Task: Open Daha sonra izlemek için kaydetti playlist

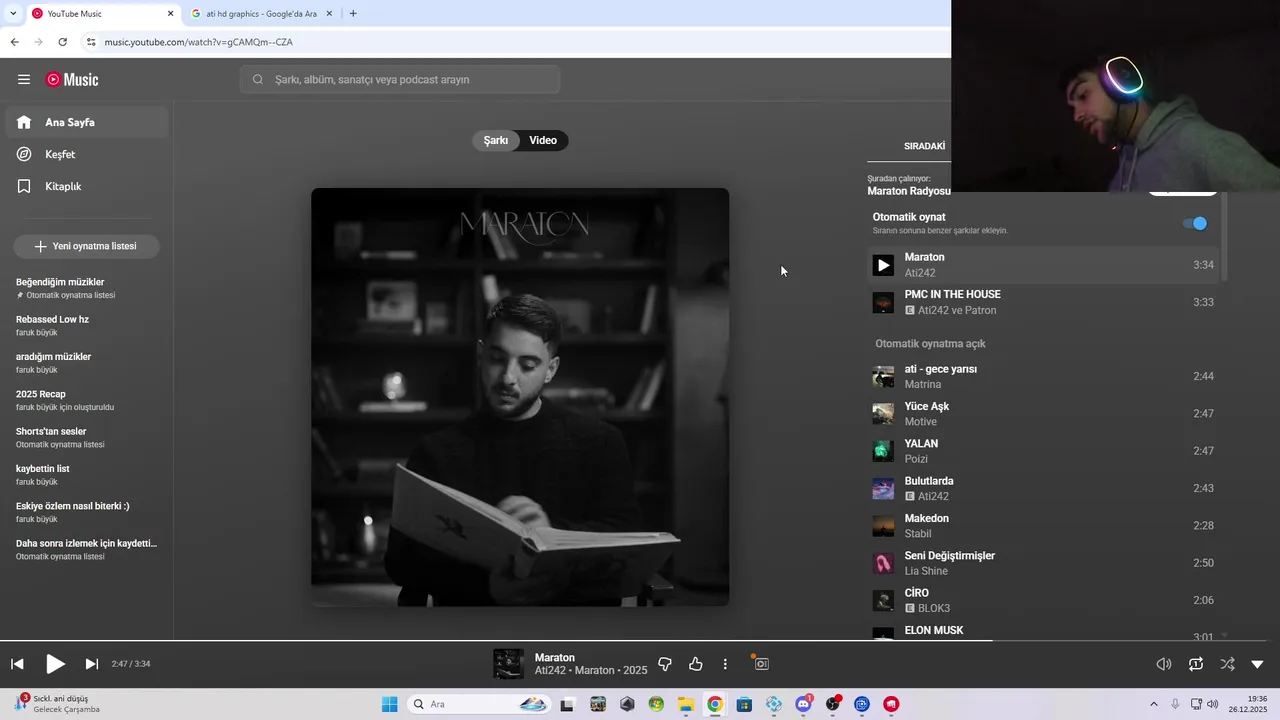Action: point(87,549)
